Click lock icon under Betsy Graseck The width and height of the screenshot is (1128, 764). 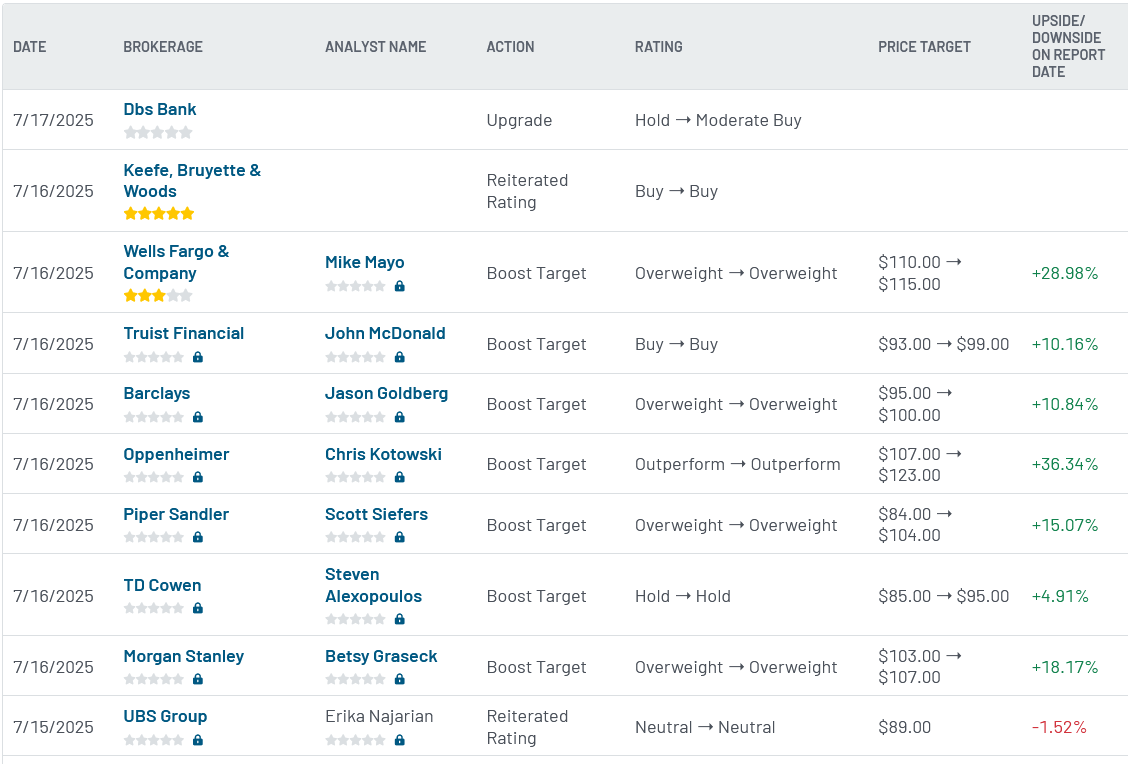point(400,679)
